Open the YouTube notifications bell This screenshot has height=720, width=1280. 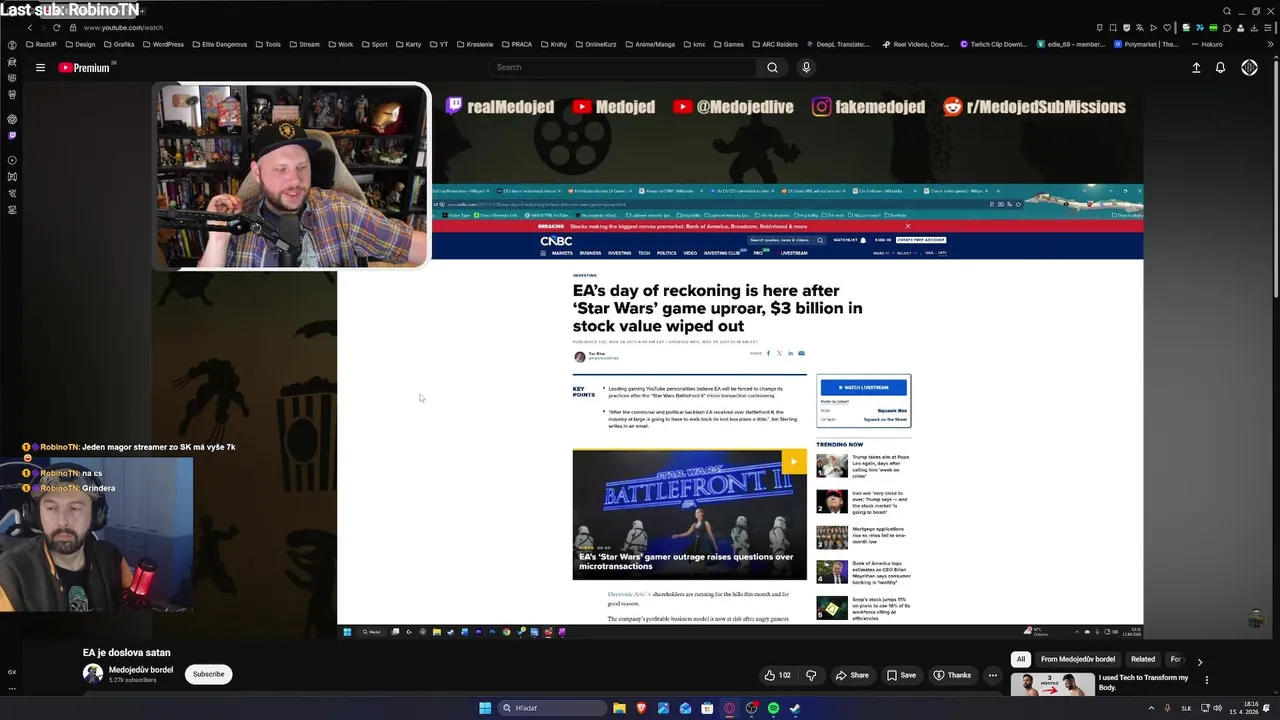point(1220,68)
